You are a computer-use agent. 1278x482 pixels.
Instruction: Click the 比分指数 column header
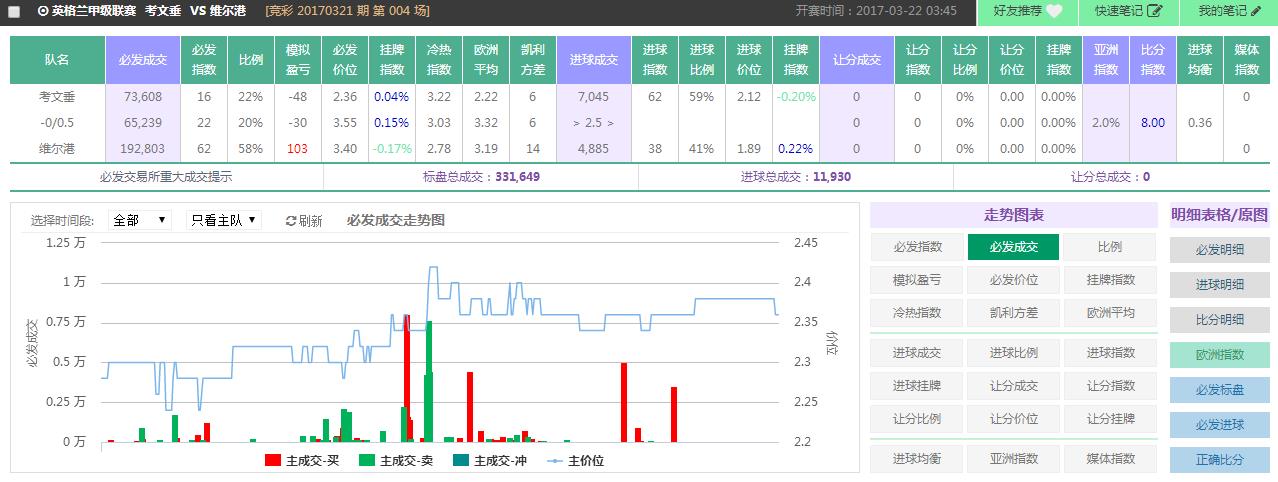(x=1153, y=60)
